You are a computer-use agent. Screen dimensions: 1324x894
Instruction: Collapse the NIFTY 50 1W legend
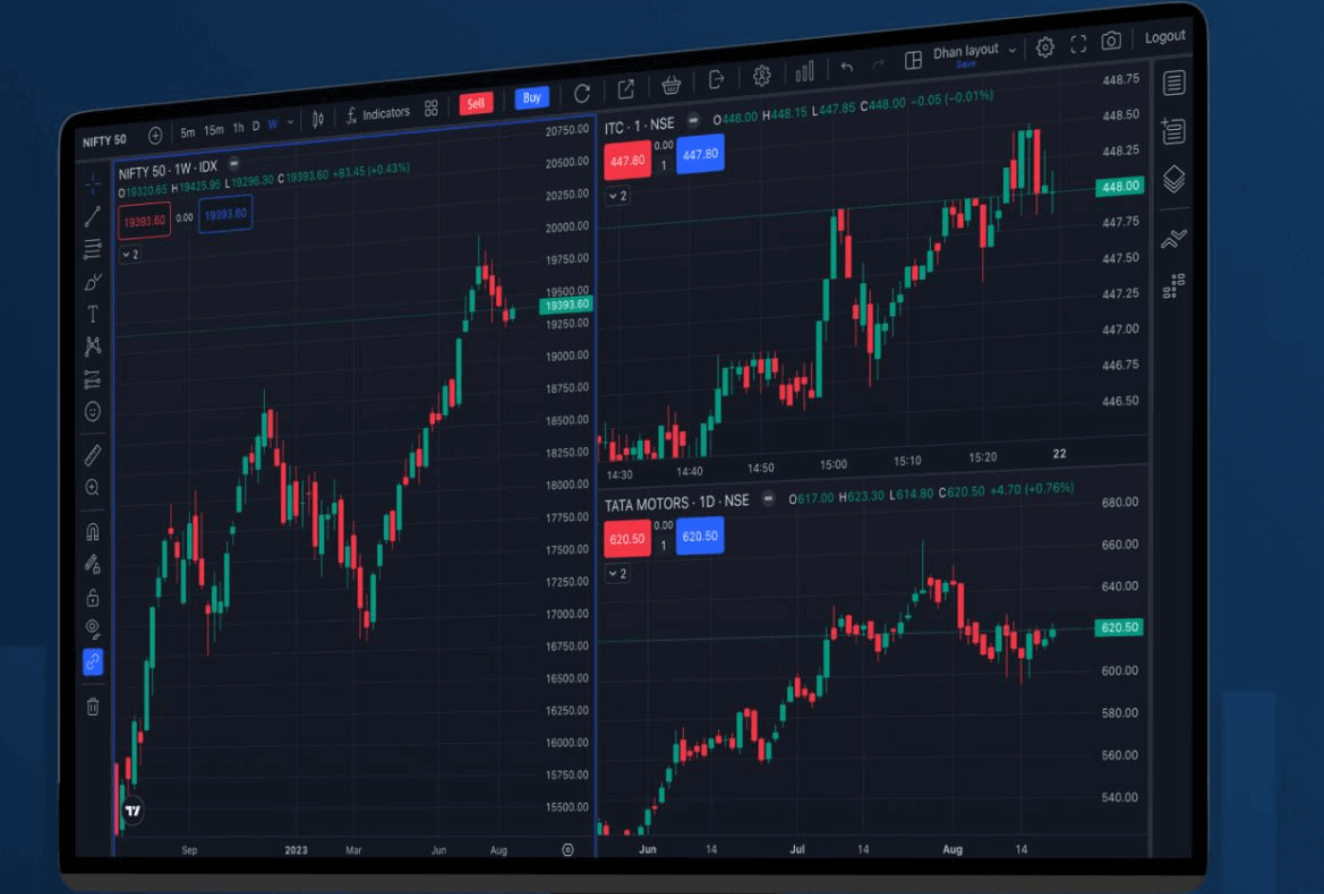click(x=234, y=163)
